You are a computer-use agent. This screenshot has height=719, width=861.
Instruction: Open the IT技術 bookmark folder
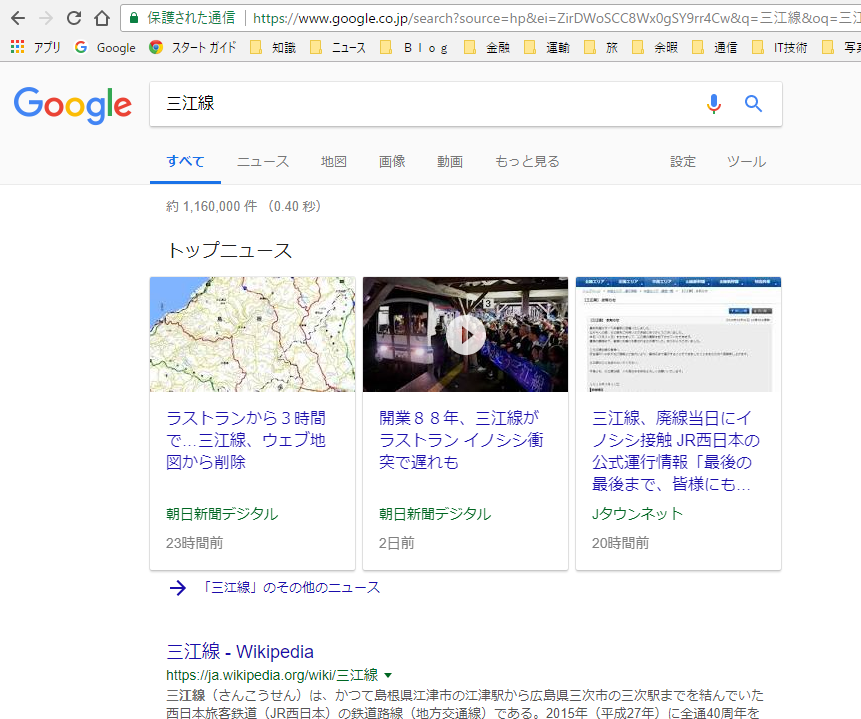(x=780, y=48)
